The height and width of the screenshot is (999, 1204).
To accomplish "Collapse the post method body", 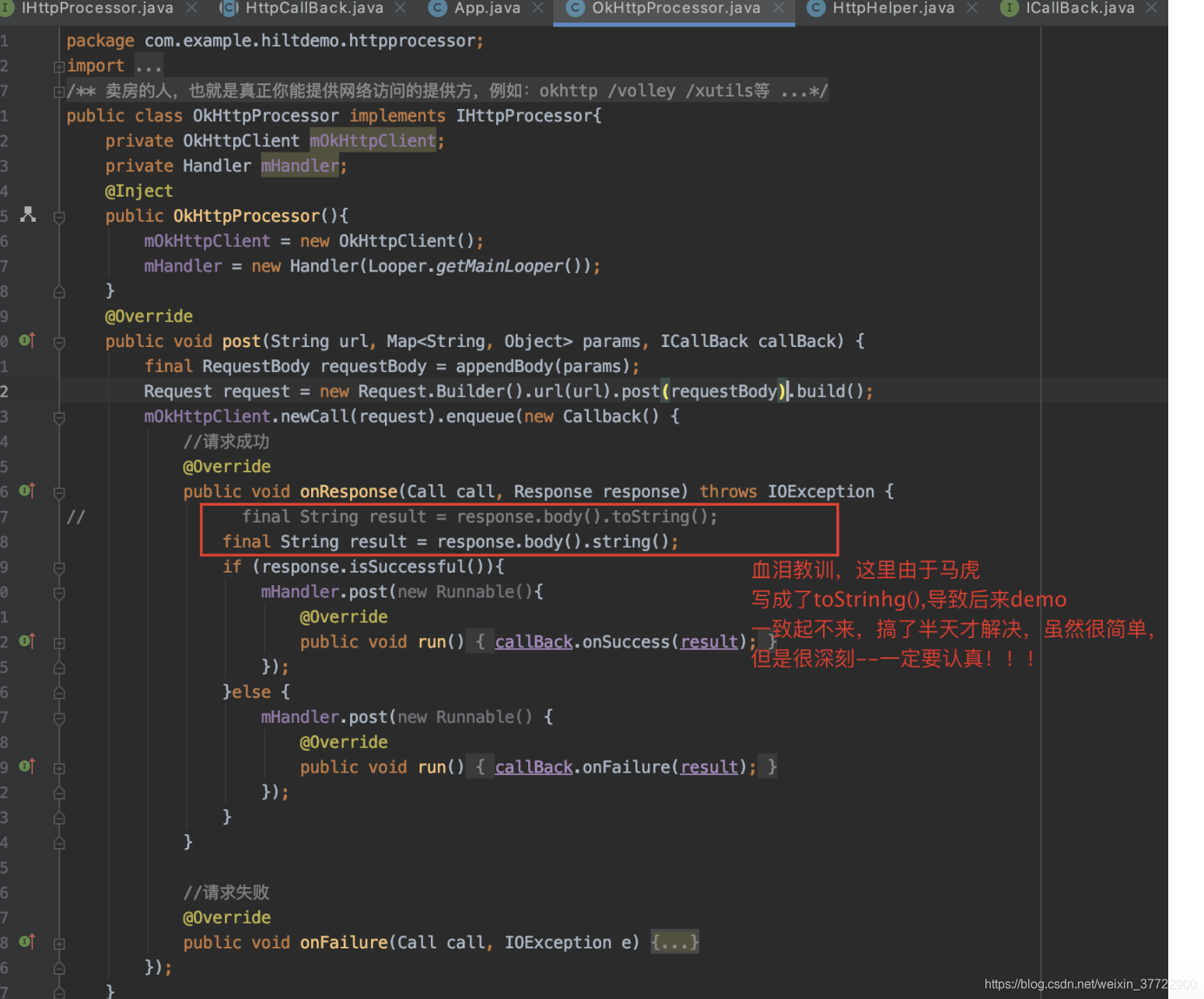I will [x=59, y=342].
